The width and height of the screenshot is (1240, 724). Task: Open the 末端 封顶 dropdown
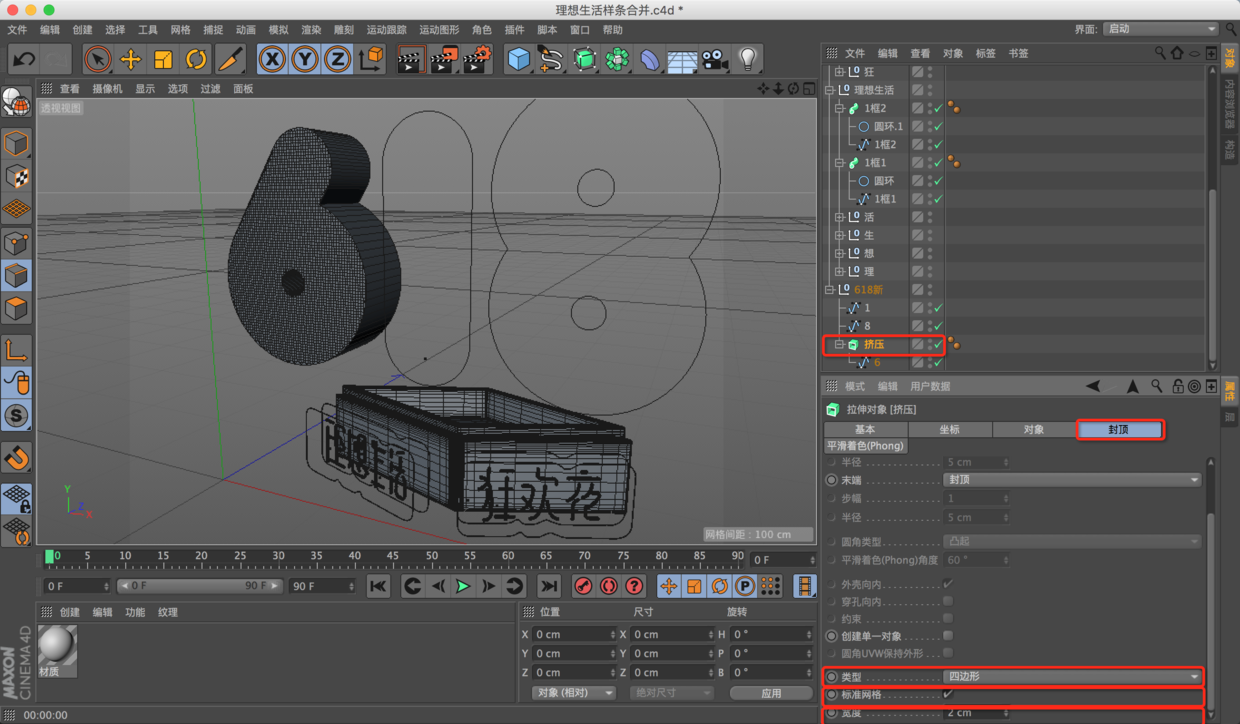click(1073, 480)
